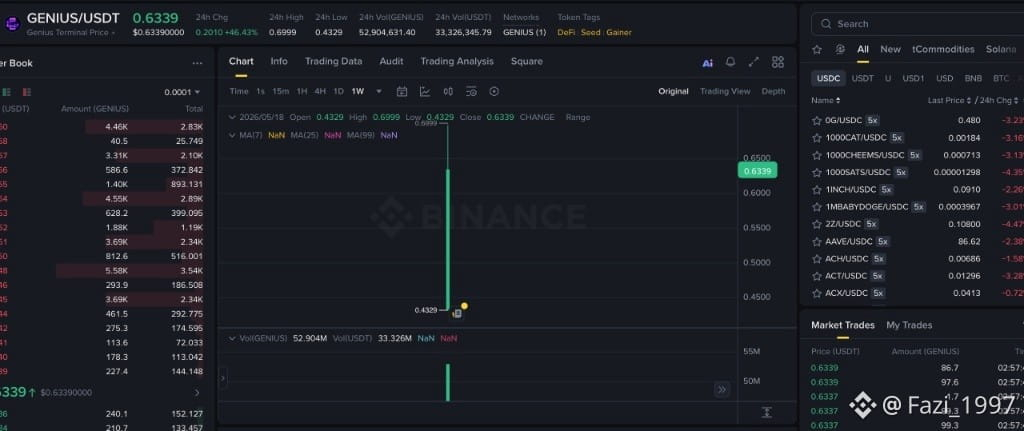Open the more time intervals dropdown arrow

tap(379, 91)
